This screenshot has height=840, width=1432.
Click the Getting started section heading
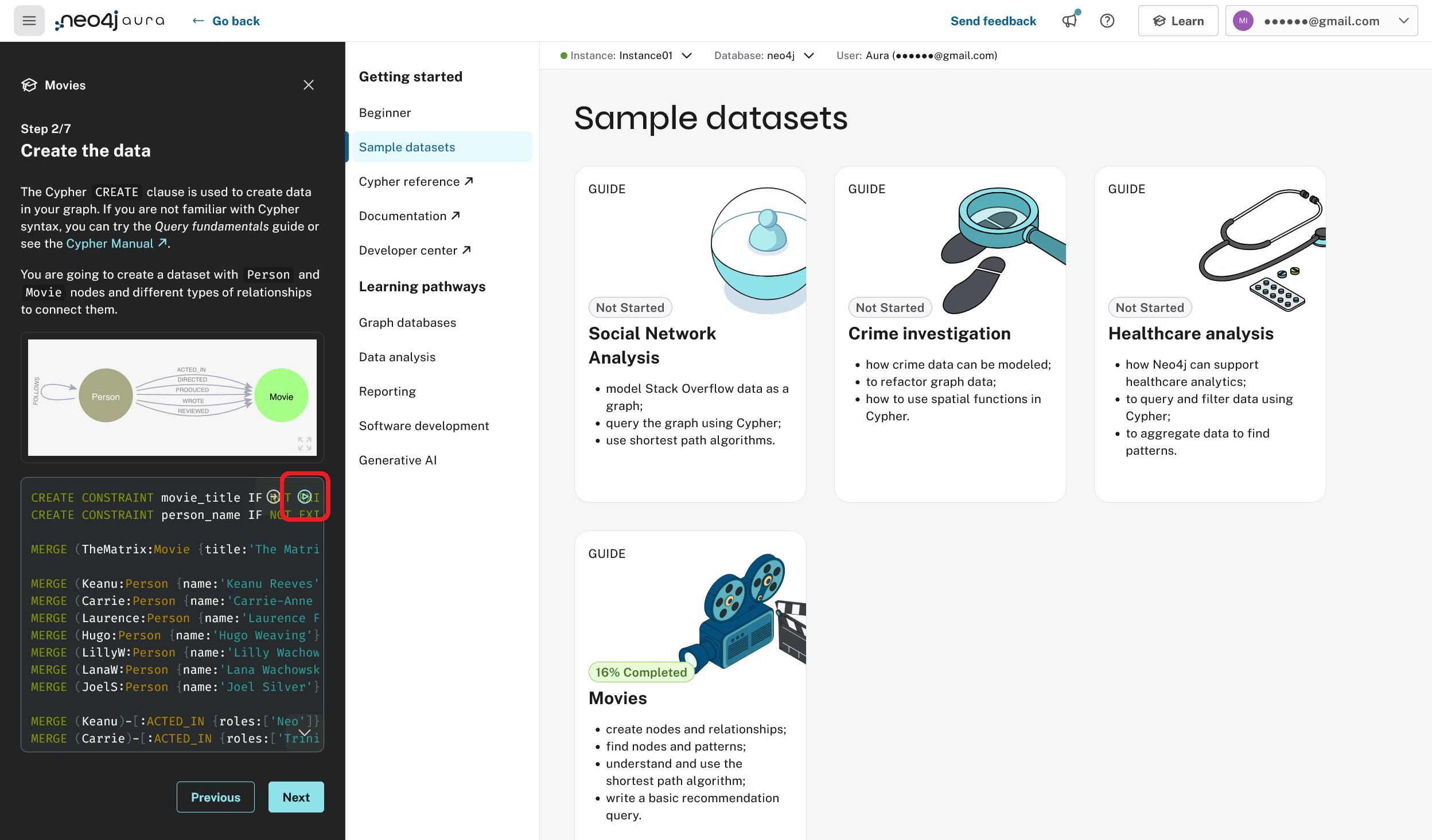point(410,77)
